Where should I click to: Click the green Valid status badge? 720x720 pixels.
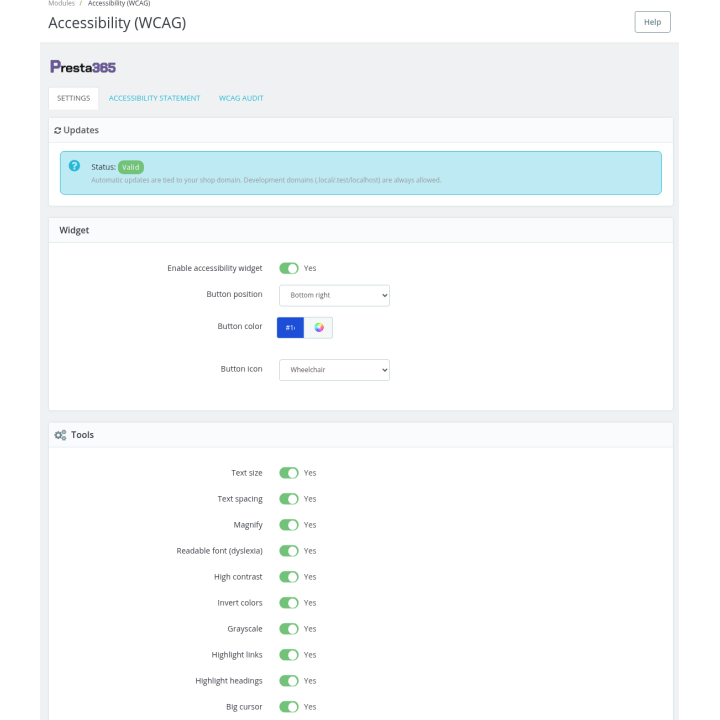coord(131,167)
